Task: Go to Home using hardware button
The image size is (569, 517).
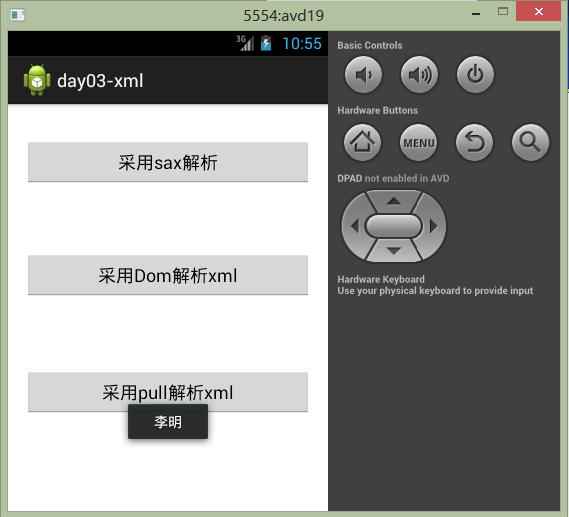Action: click(x=363, y=142)
